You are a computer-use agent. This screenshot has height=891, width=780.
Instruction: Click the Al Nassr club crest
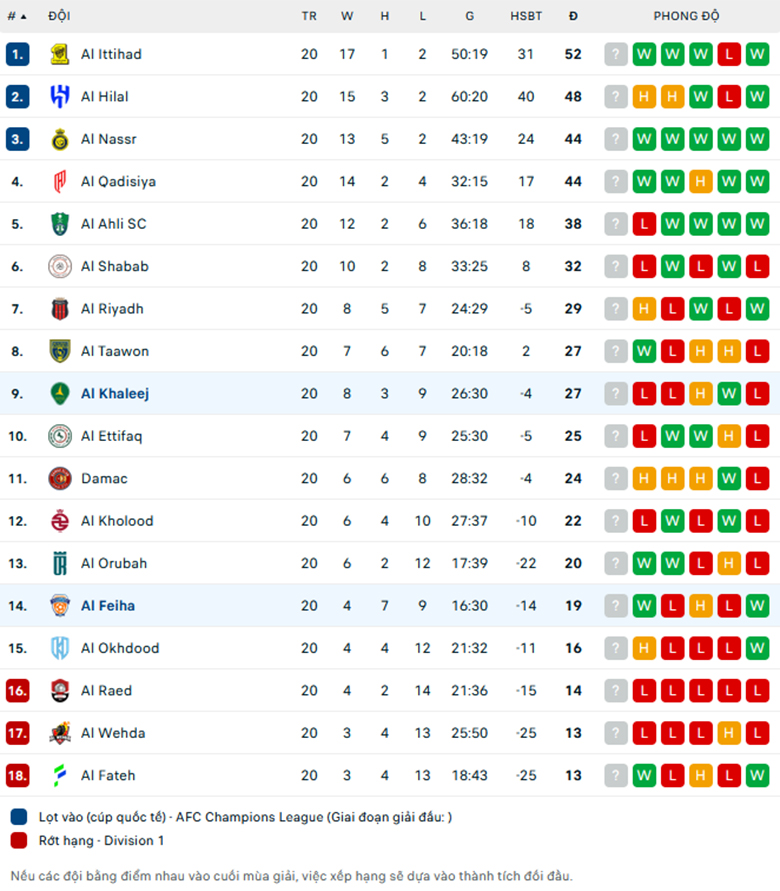[60, 139]
